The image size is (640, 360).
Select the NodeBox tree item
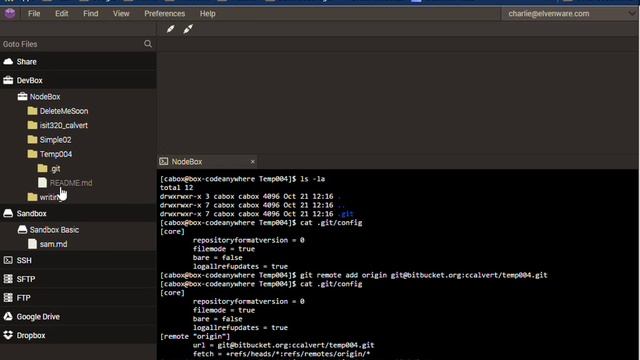coord(45,97)
